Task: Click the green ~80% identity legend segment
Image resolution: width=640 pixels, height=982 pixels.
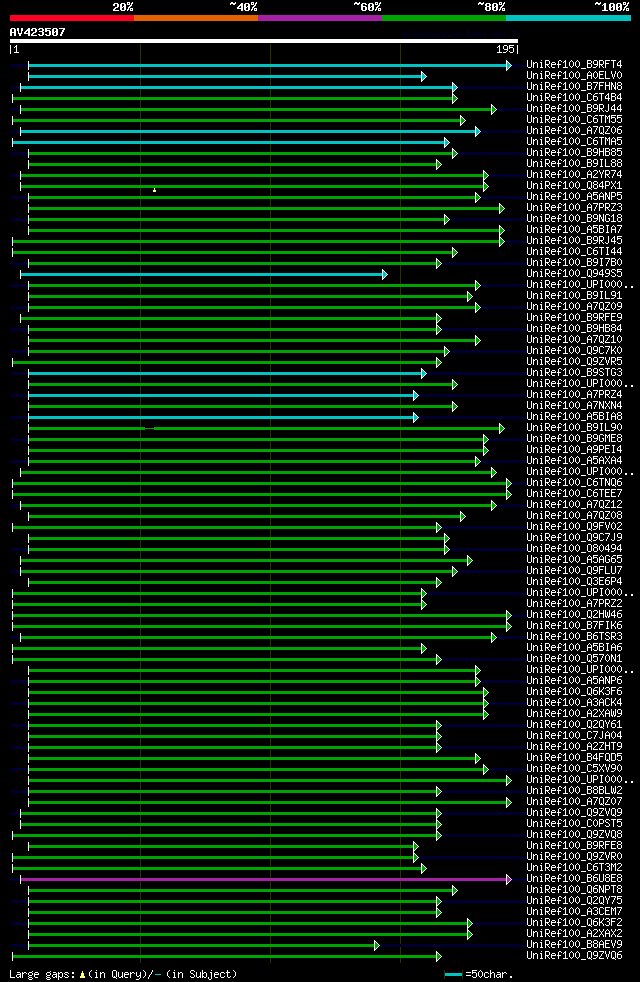Action: (444, 18)
